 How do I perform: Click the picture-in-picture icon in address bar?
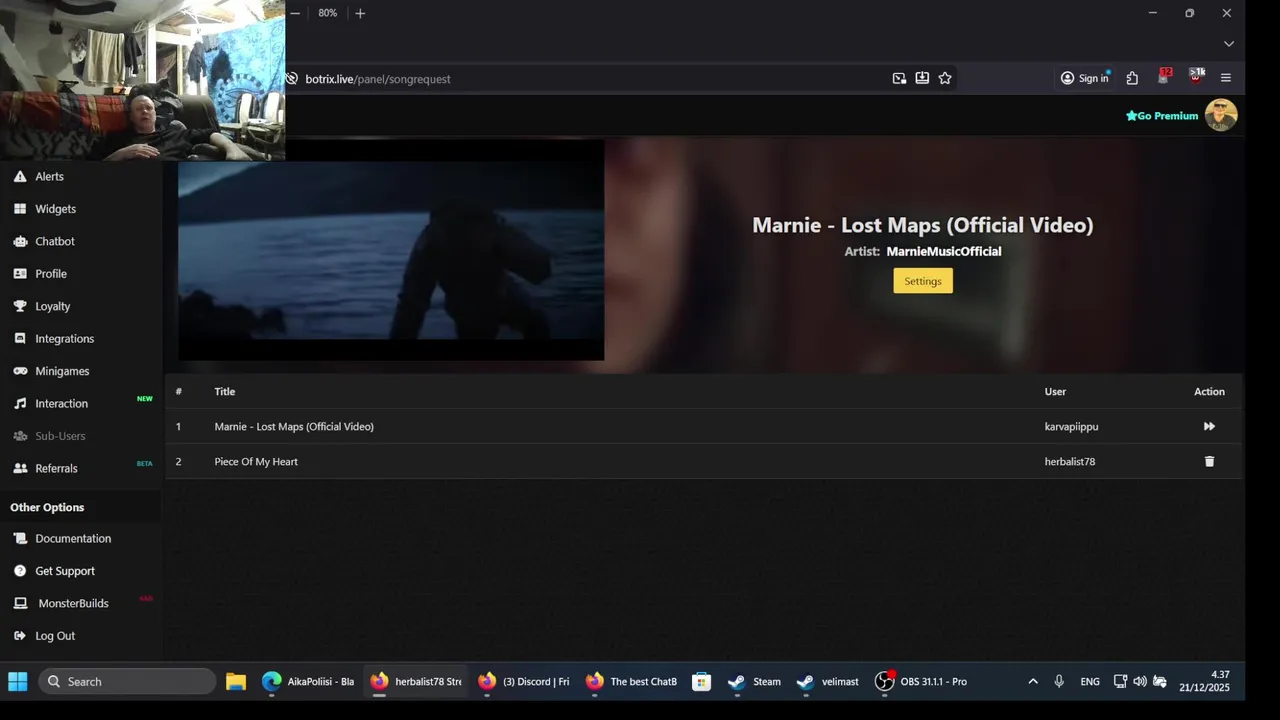coord(899,79)
